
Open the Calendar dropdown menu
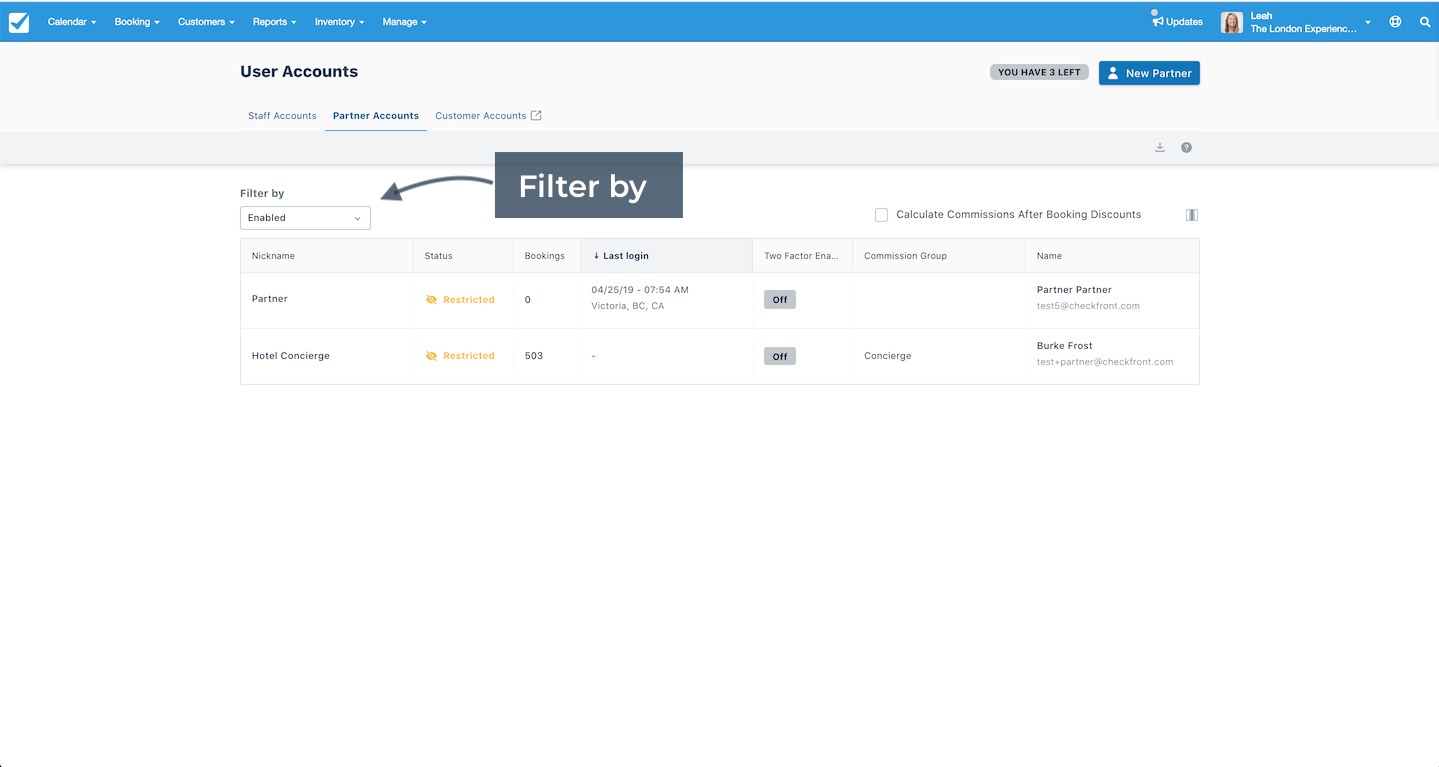point(72,22)
